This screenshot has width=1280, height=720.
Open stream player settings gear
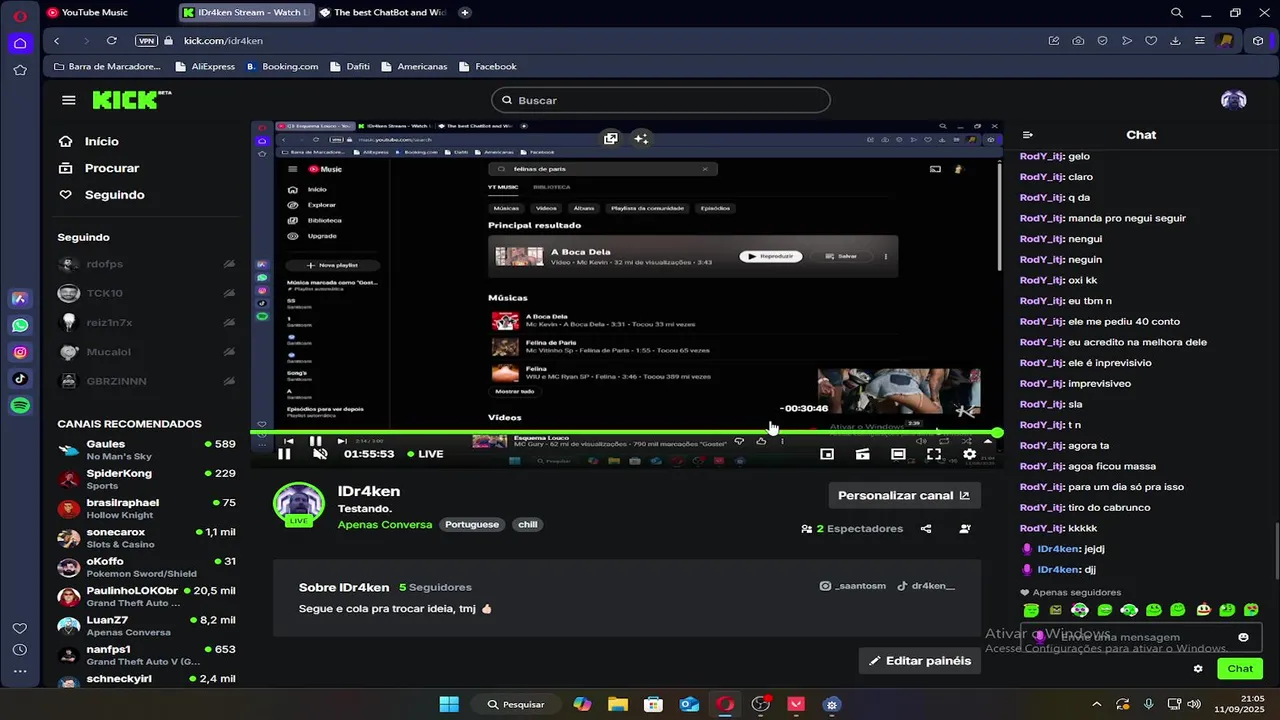969,454
